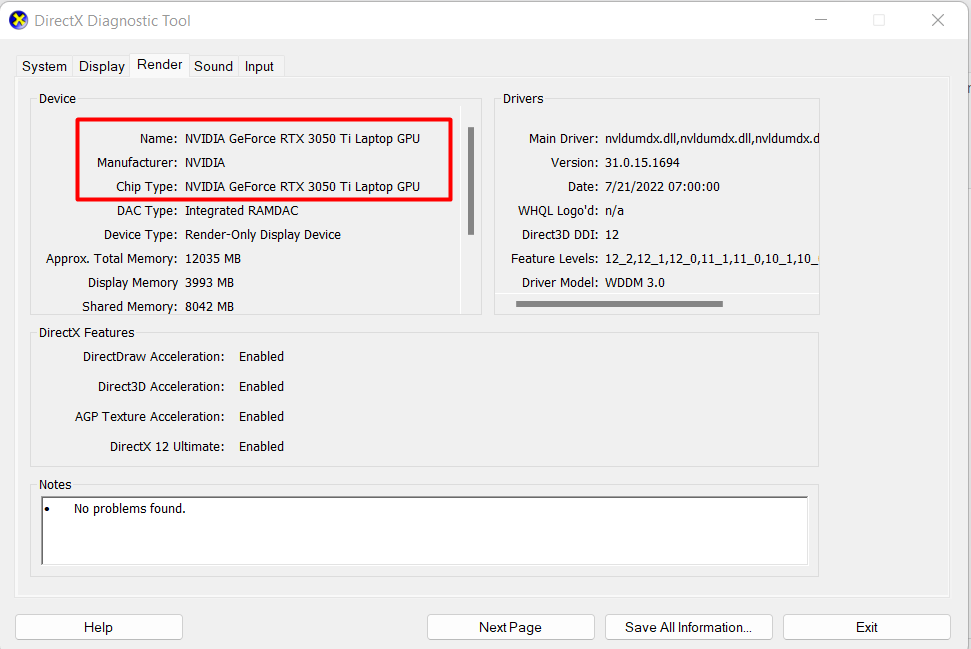
Task: Click the Device panel vertical scrollbar
Action: 471,181
